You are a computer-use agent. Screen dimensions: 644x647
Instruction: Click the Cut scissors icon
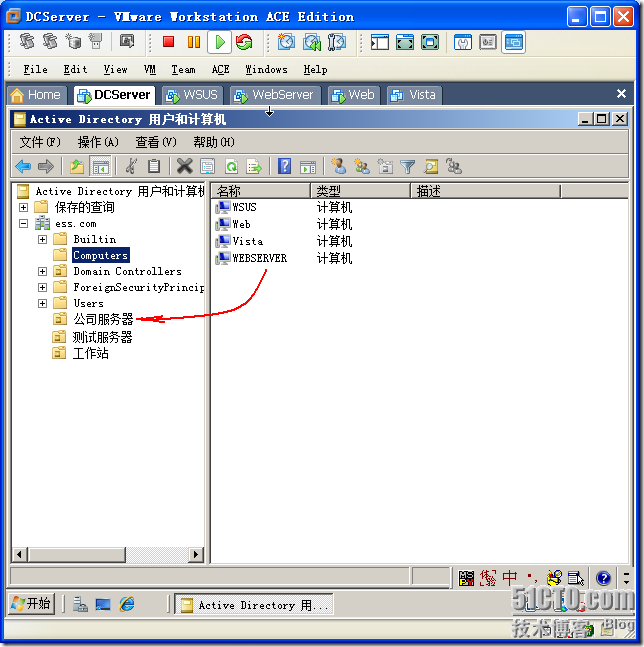click(x=131, y=167)
